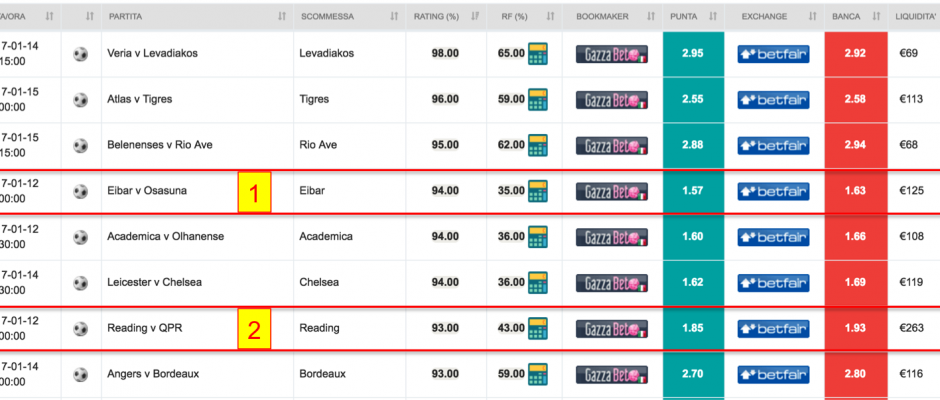Click 1.93 lay odds for Reading
The width and height of the screenshot is (940, 400).
click(x=855, y=328)
